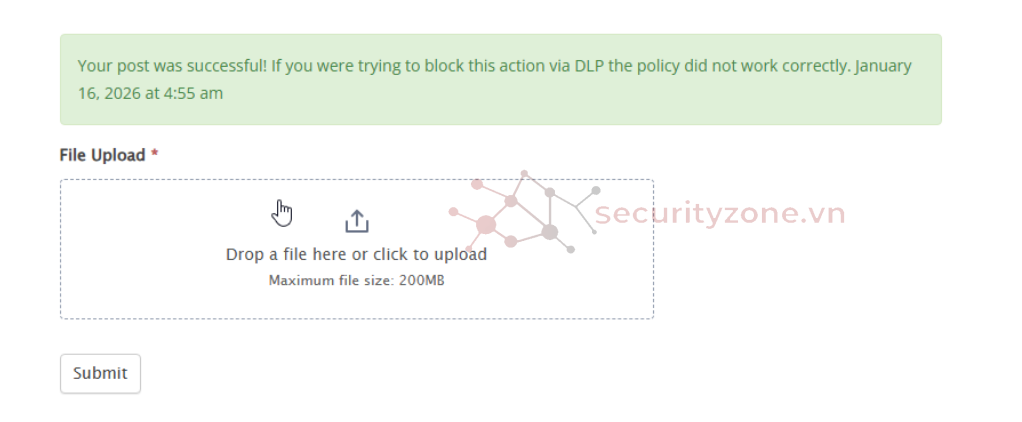Screen dimensions: 1022x422
Task: Click the red required asterisk
Action: pyautogui.click(x=155, y=155)
